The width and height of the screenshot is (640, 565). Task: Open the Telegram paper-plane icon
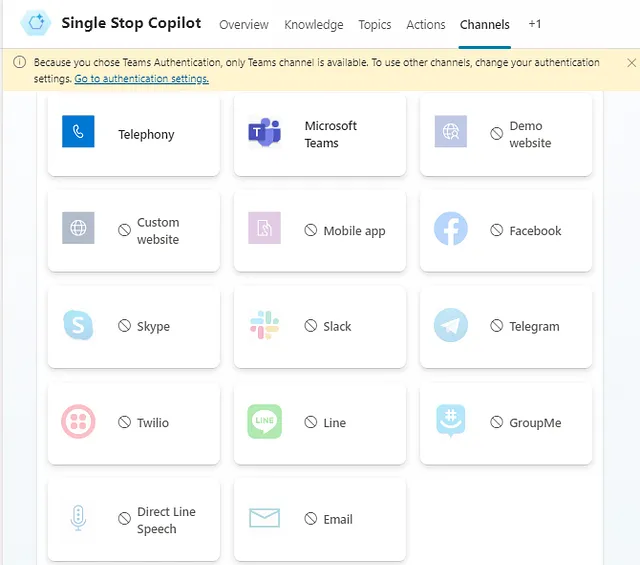(451, 325)
